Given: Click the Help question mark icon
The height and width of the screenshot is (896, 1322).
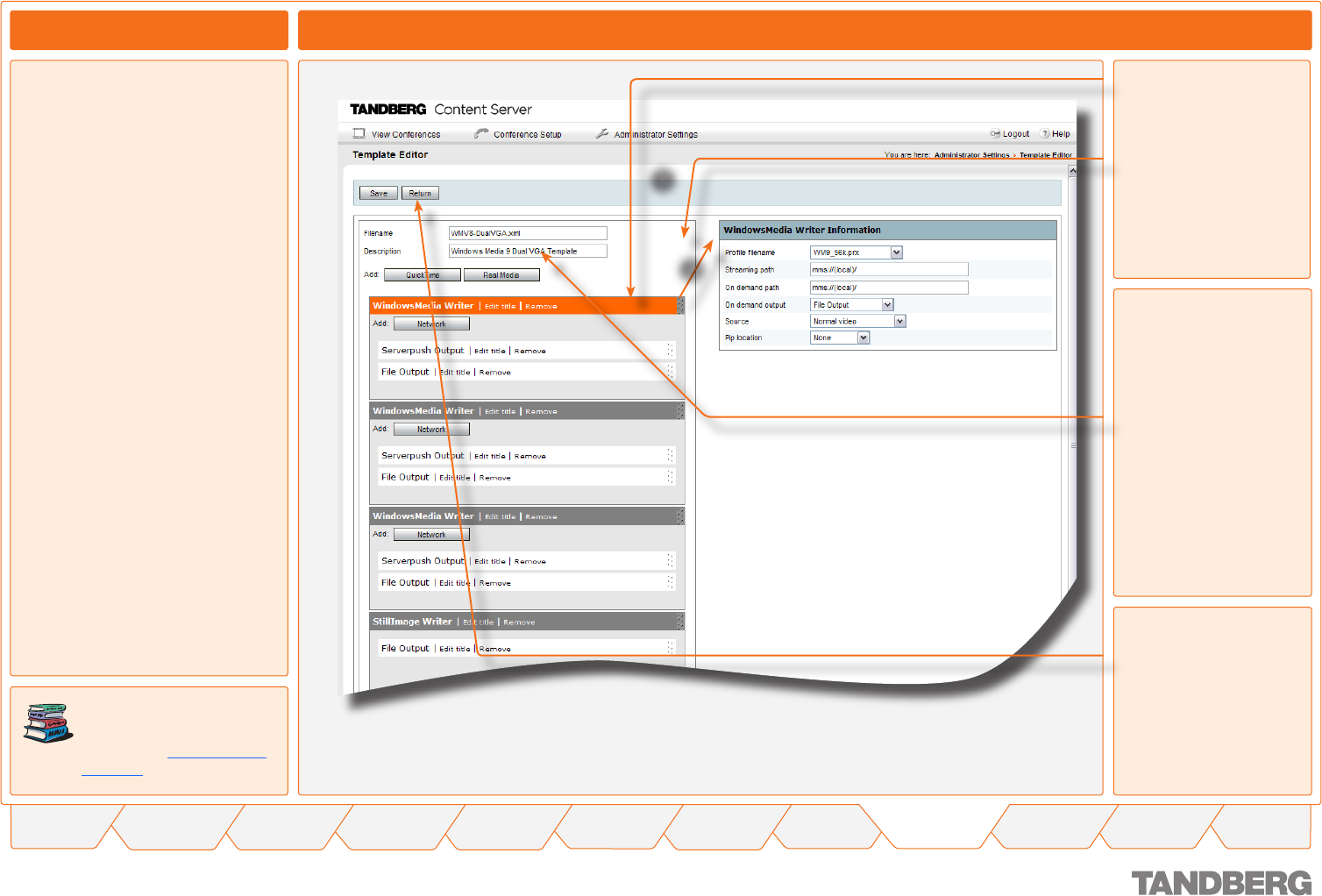Looking at the screenshot, I should click(x=1045, y=133).
